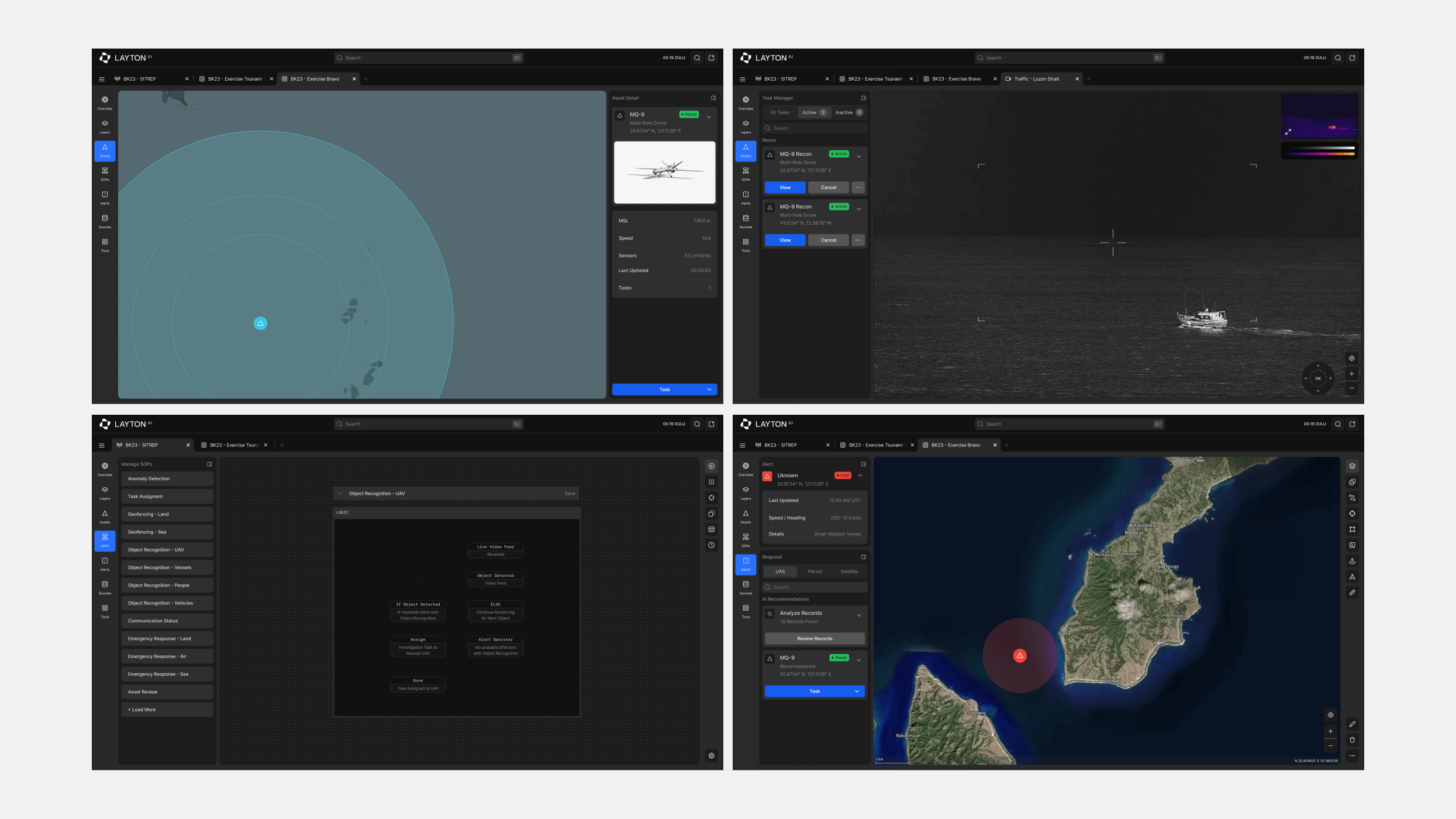Collapse the Manage SOPs panel with its header icon
This screenshot has height=819, width=1456.
click(209, 464)
